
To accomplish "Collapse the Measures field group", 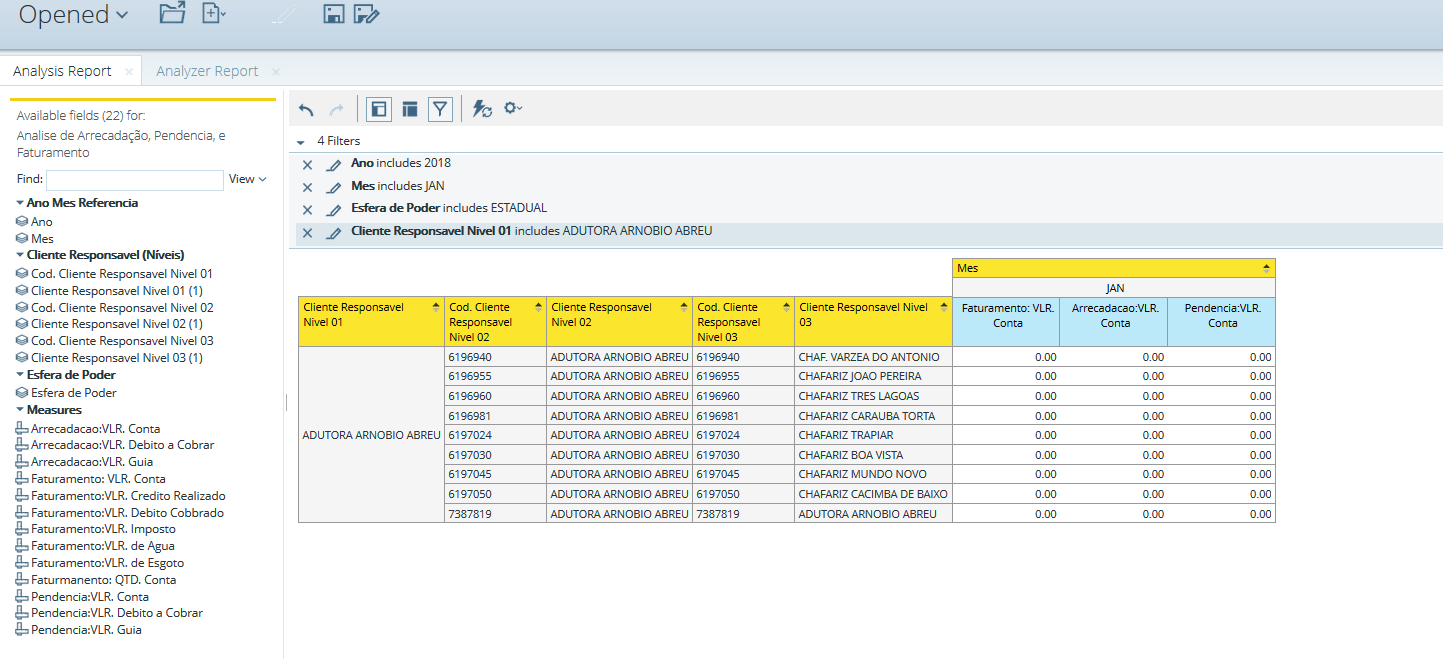I will pyautogui.click(x=20, y=410).
